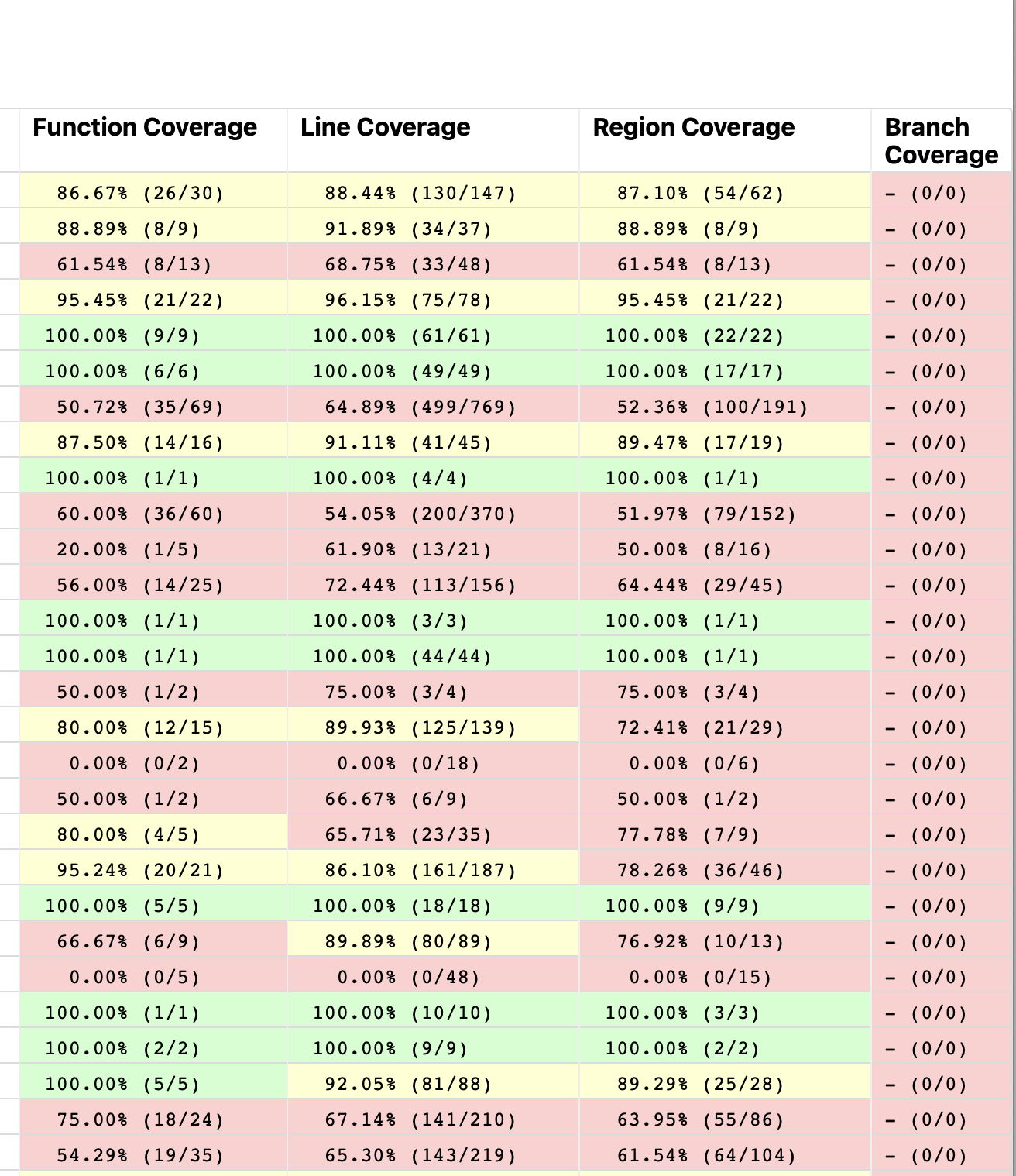
Task: Select the 0.00% (0/18) line coverage cell
Action: point(408,763)
